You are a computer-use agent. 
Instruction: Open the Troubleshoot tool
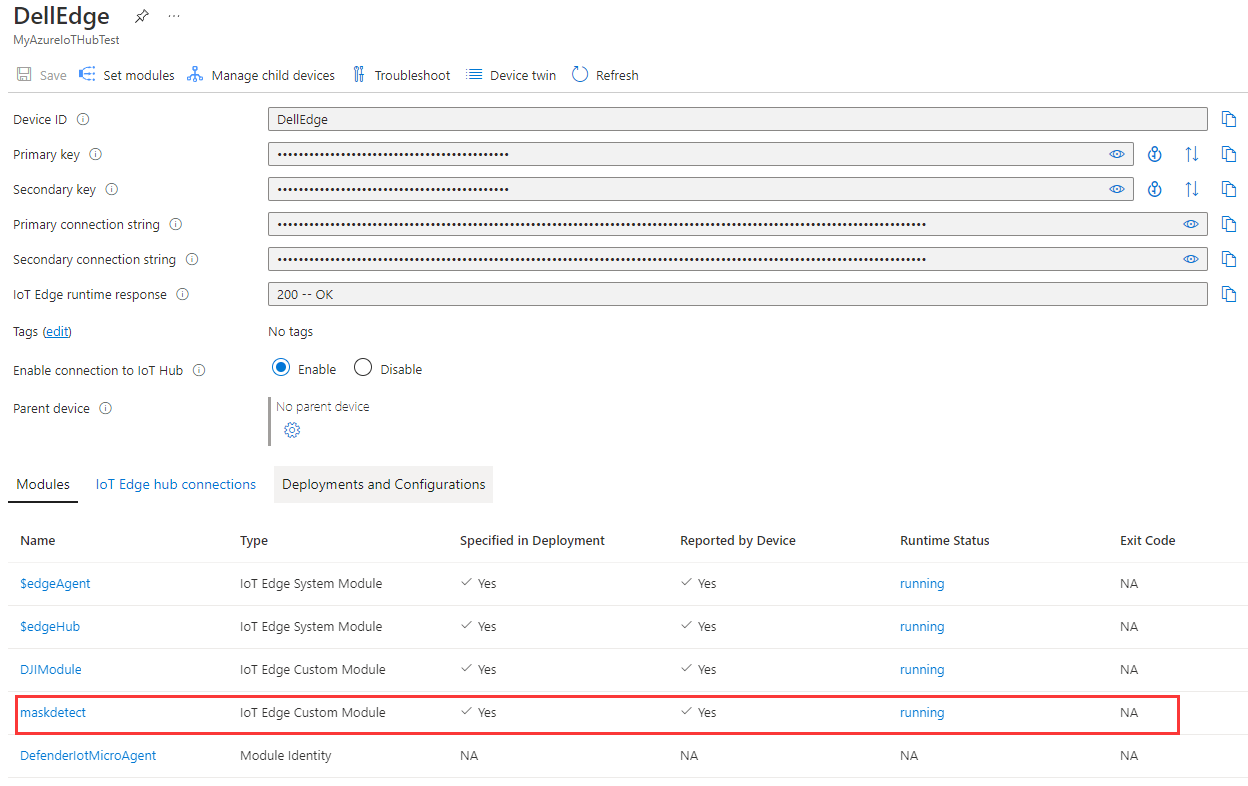pyautogui.click(x=401, y=75)
